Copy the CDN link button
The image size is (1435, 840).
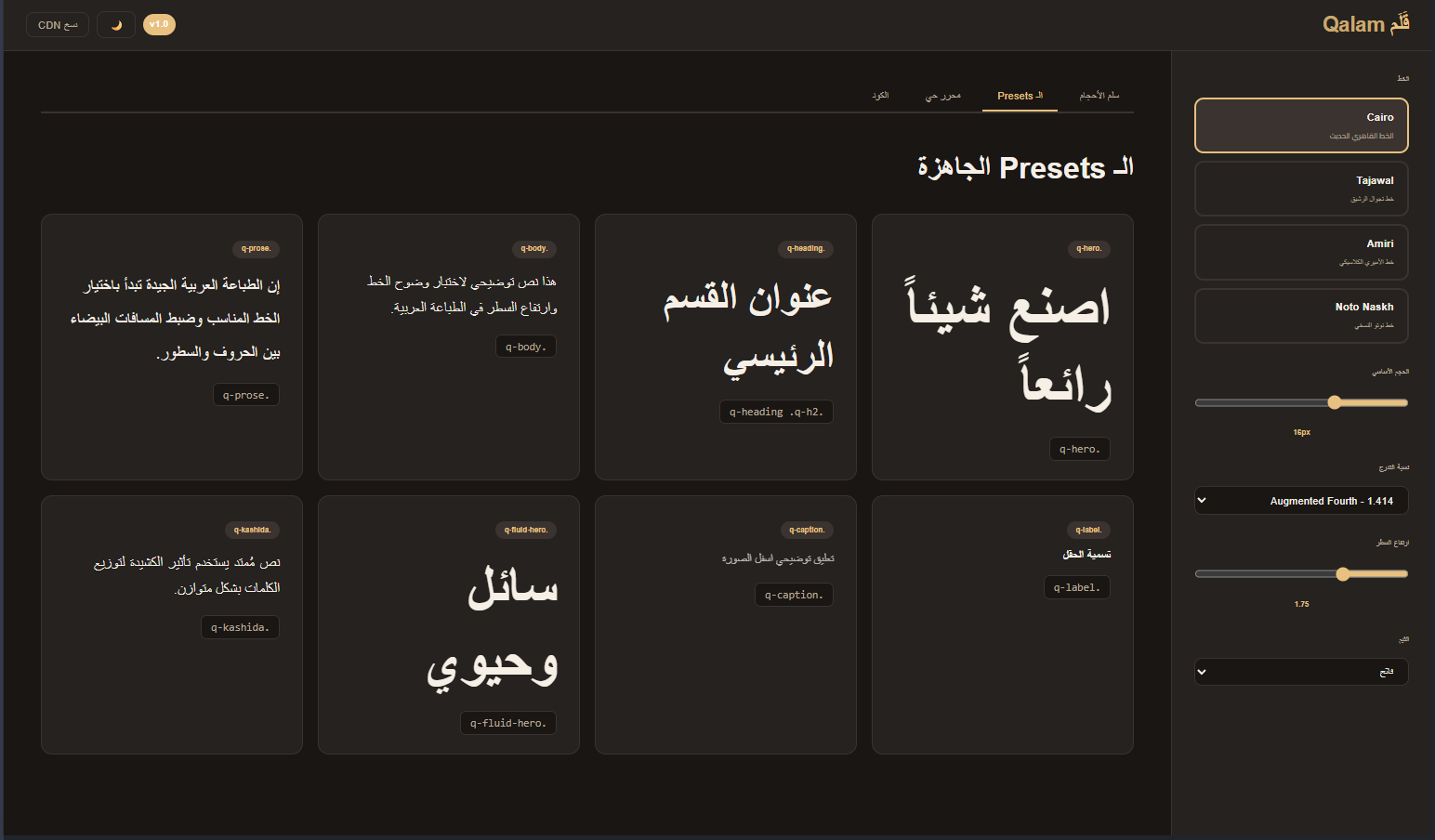(58, 25)
